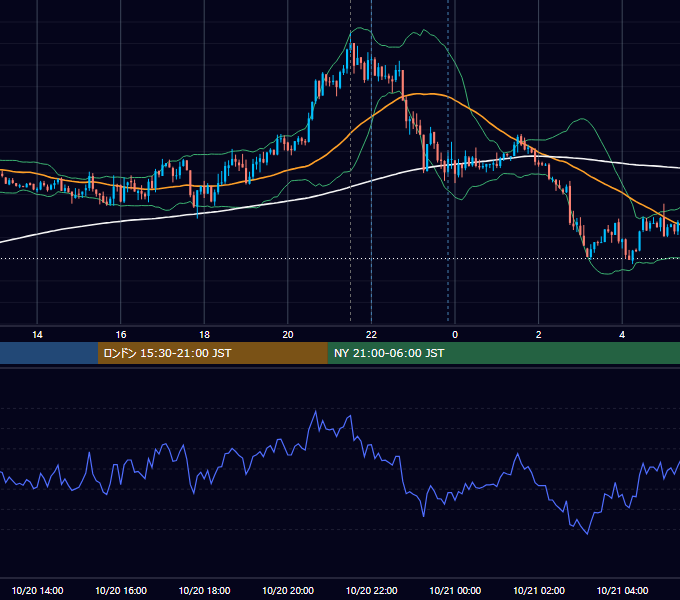680x600 pixels.
Task: Click the '20' hour label on the axis
Action: point(288,335)
